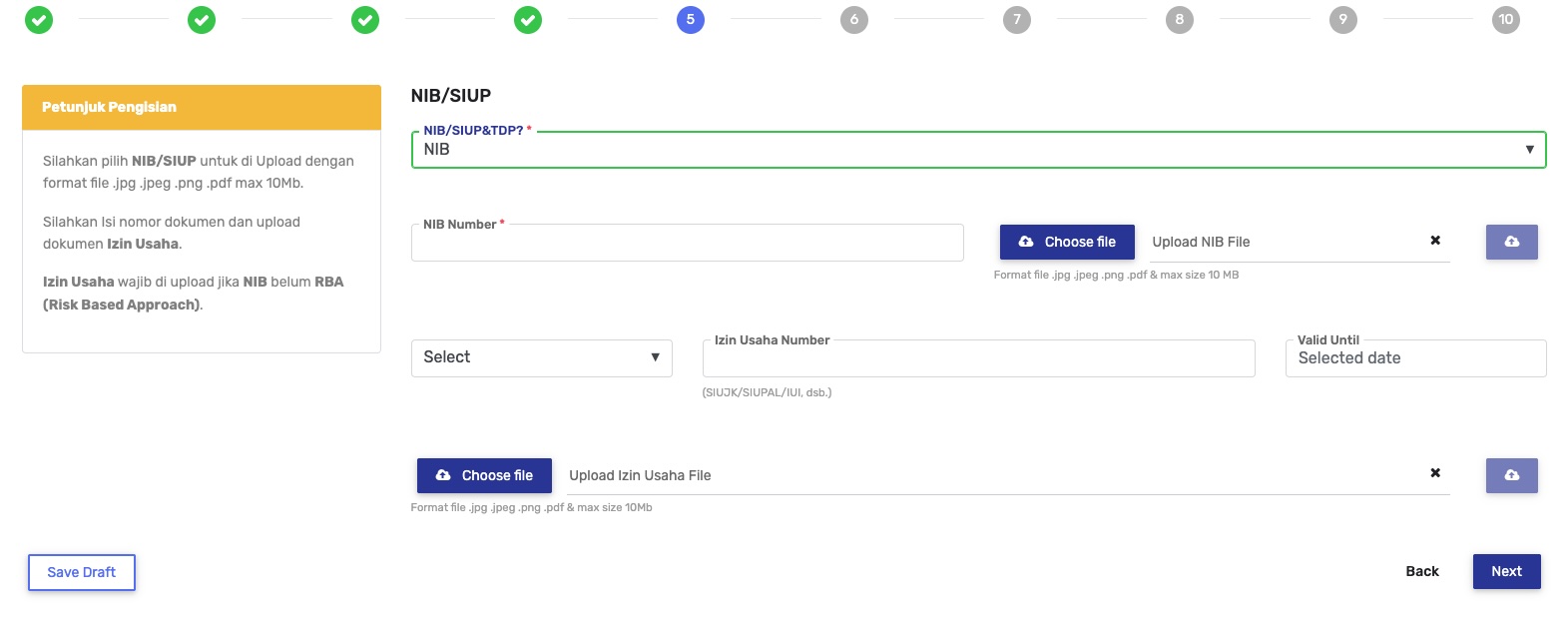This screenshot has height=625, width=1568.
Task: Clear the Upload Izin Usaha File selection
Action: point(1435,473)
